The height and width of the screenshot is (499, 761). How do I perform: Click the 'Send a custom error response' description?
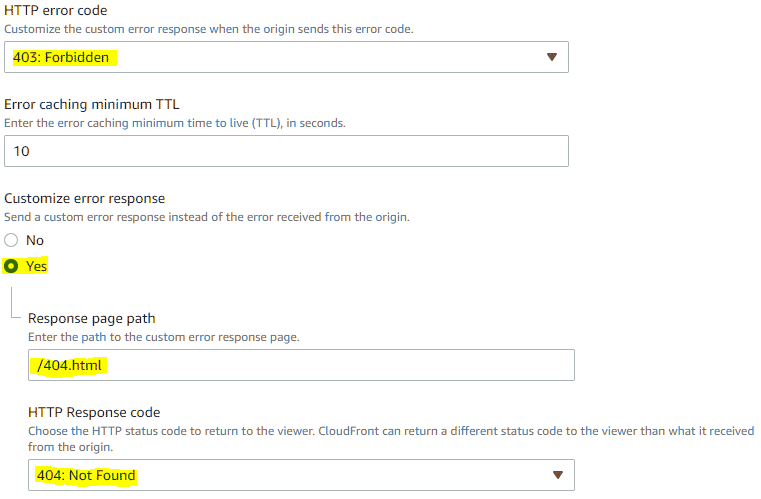pyautogui.click(x=207, y=217)
